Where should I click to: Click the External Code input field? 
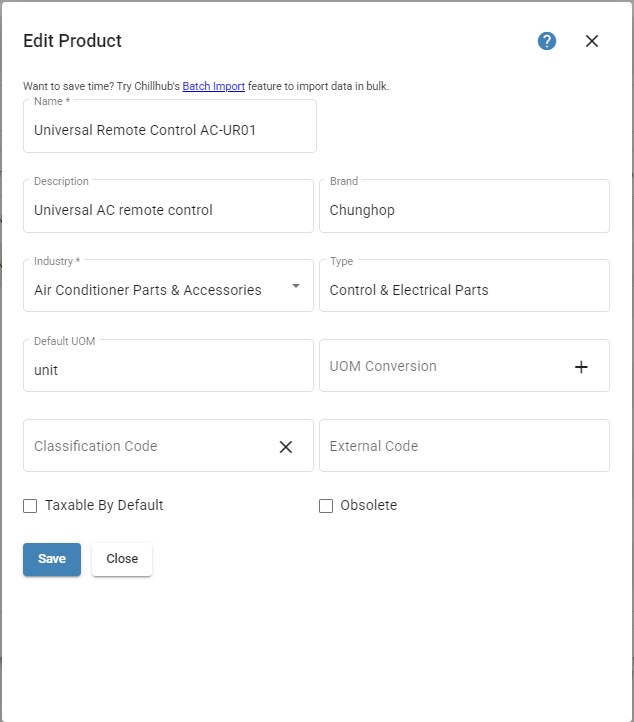[464, 447]
